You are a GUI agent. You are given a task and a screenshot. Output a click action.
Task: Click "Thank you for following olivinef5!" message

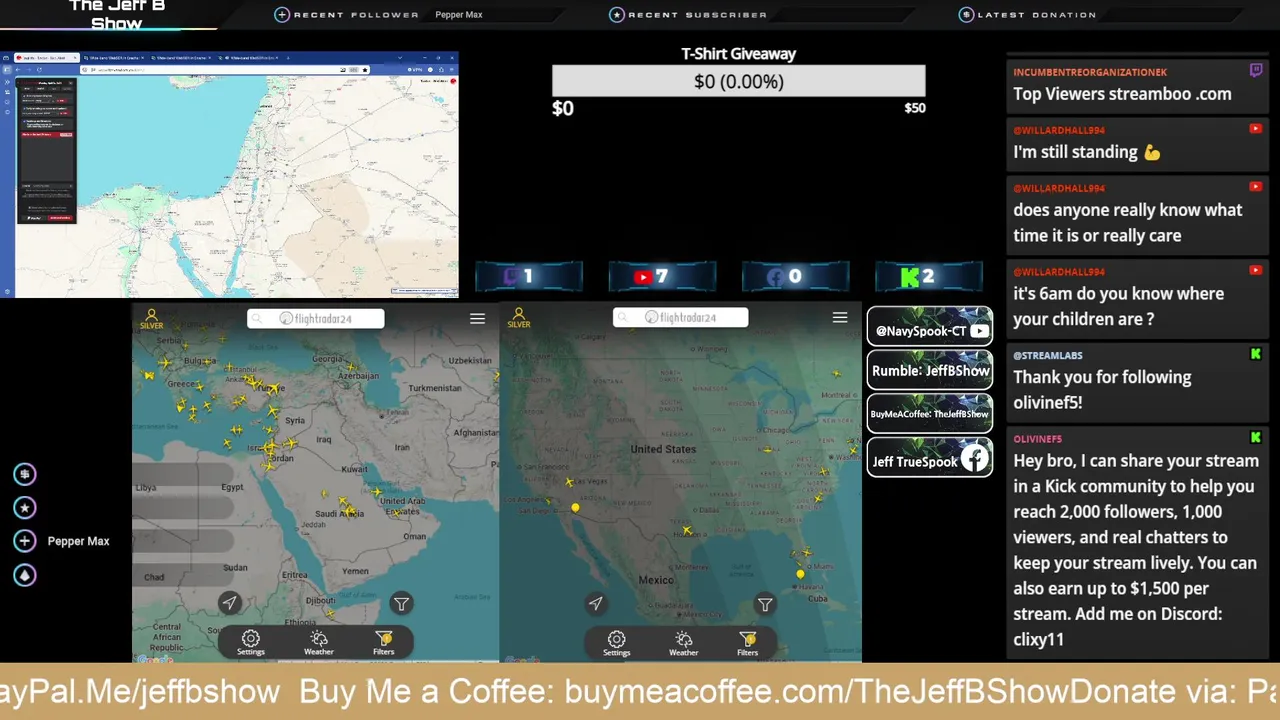(x=1102, y=390)
